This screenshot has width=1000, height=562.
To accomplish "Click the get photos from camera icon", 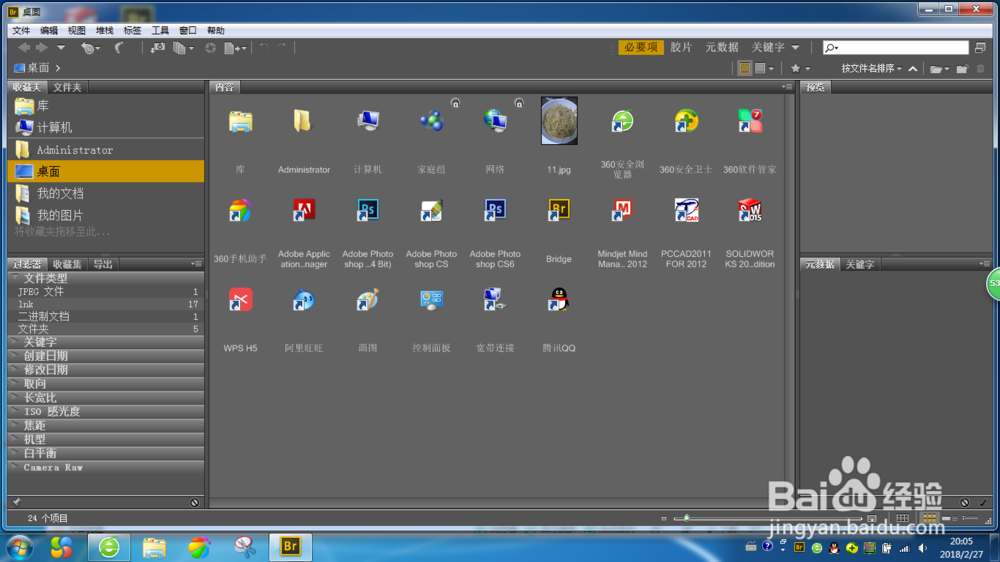I will click(158, 48).
